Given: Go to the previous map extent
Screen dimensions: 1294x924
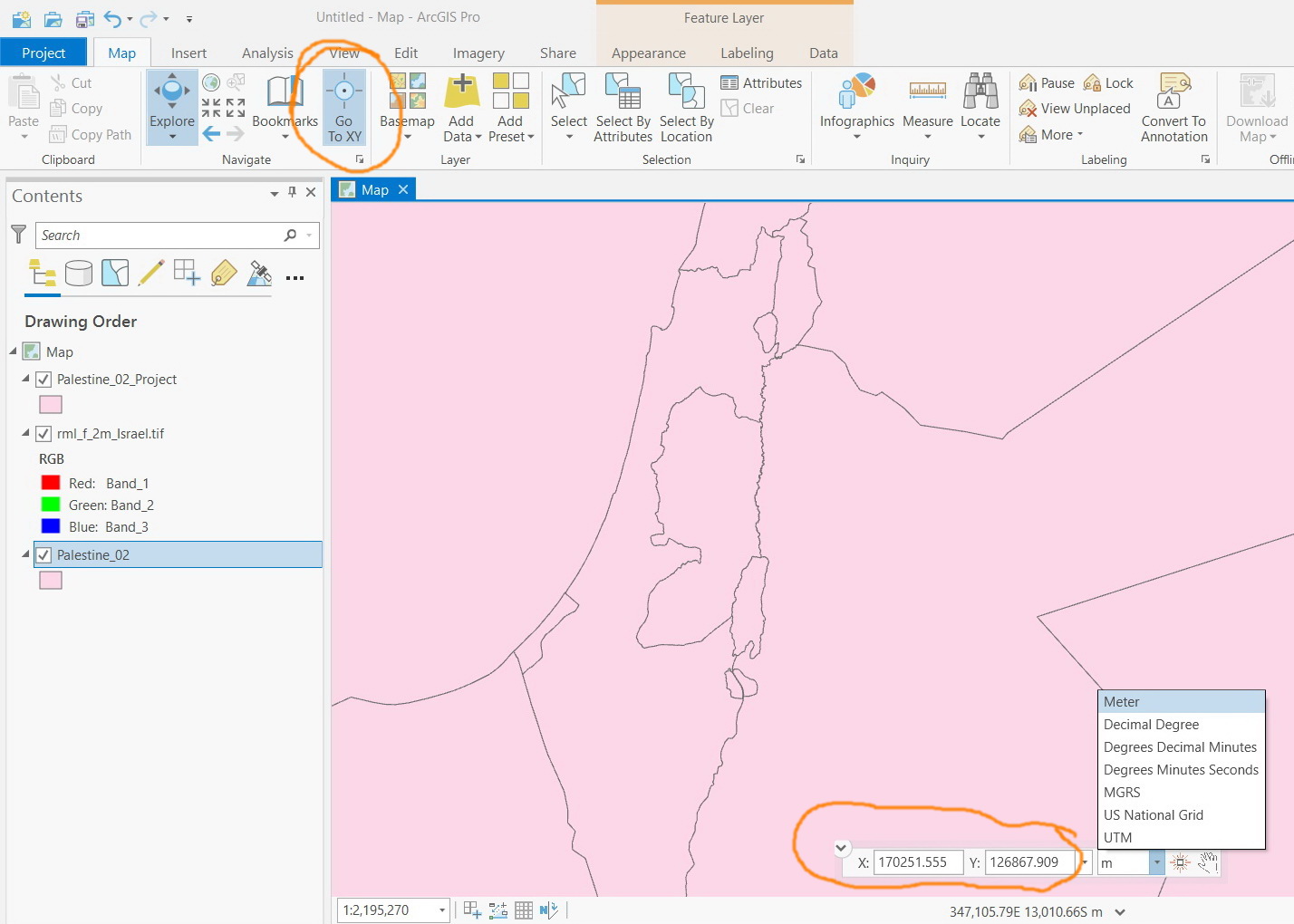Looking at the screenshot, I should [x=211, y=134].
